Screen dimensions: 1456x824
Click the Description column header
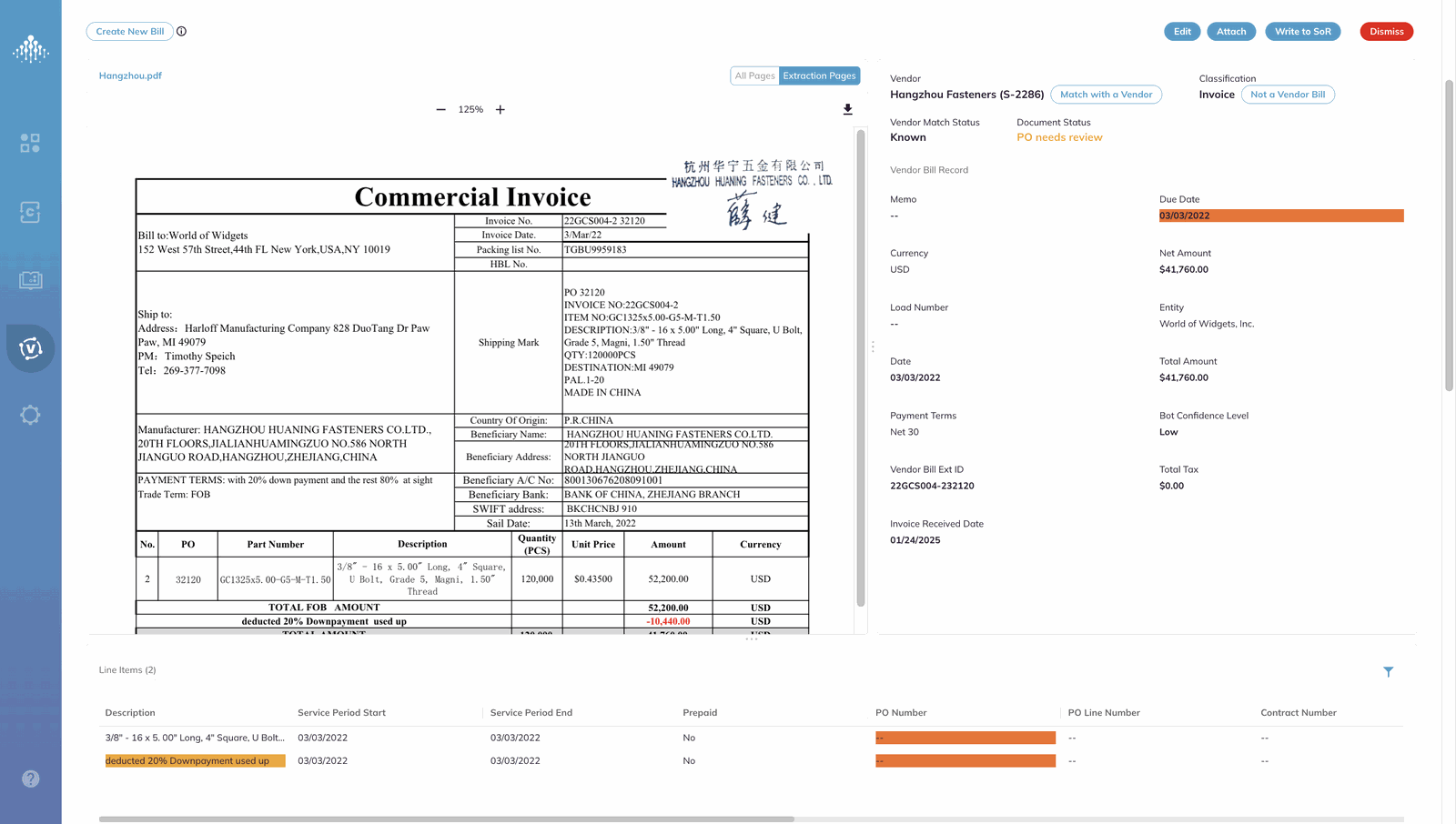130,713
